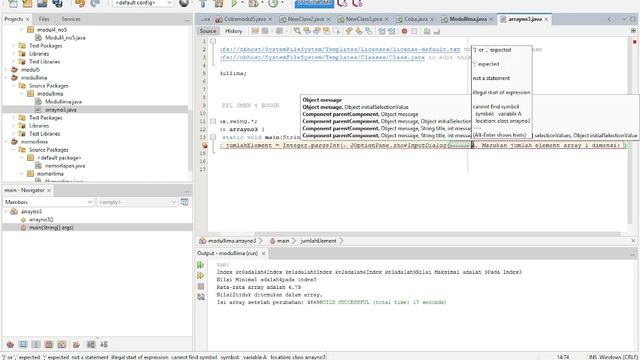The image size is (640, 360).
Task: Select nomorlapan.java in the Projects tree
Action: [65, 166]
